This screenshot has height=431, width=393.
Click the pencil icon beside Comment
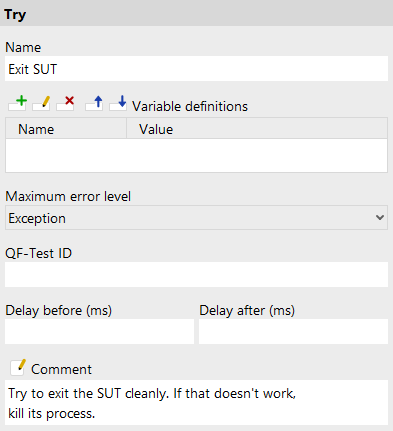tap(18, 368)
